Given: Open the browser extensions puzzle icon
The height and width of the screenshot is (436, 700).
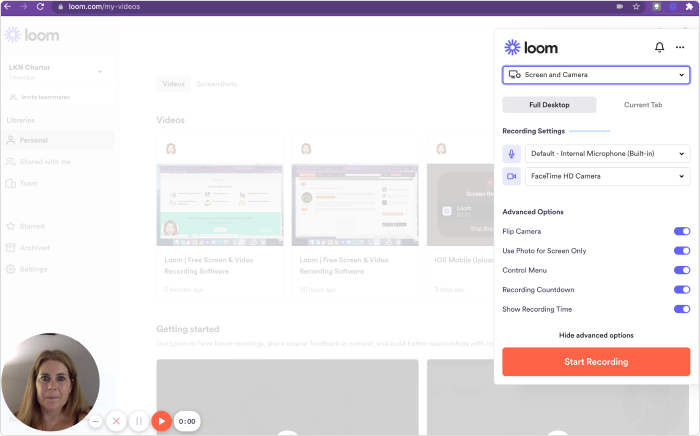Looking at the screenshot, I should coord(689,6).
